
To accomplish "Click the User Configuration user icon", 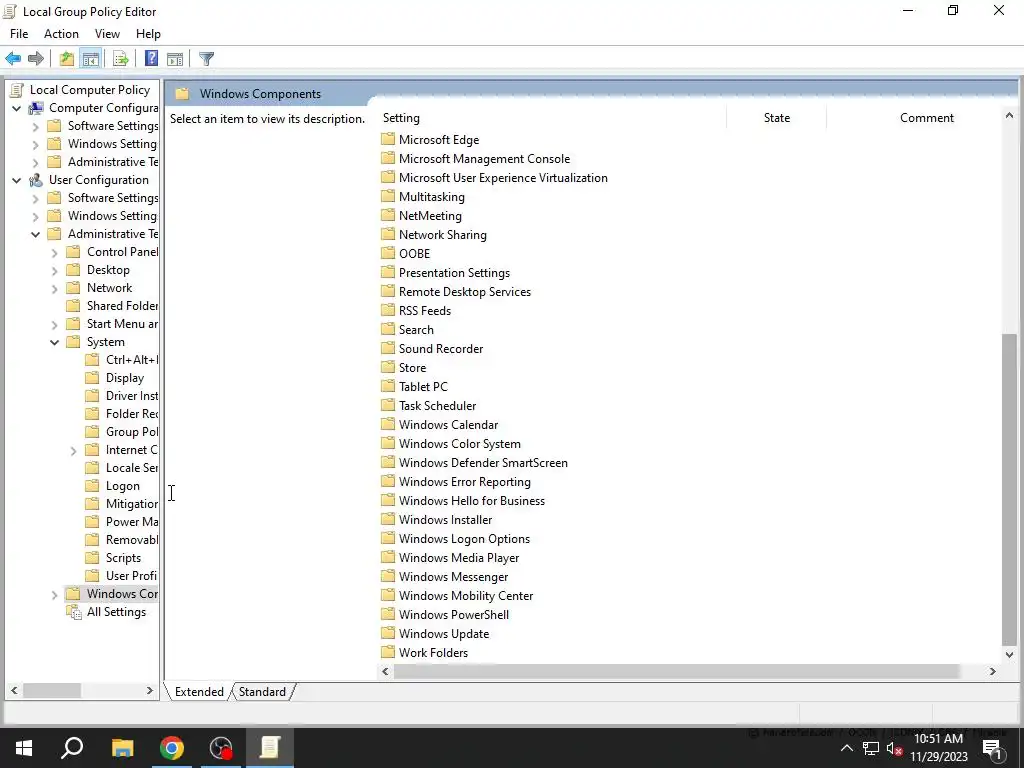I will click(37, 180).
